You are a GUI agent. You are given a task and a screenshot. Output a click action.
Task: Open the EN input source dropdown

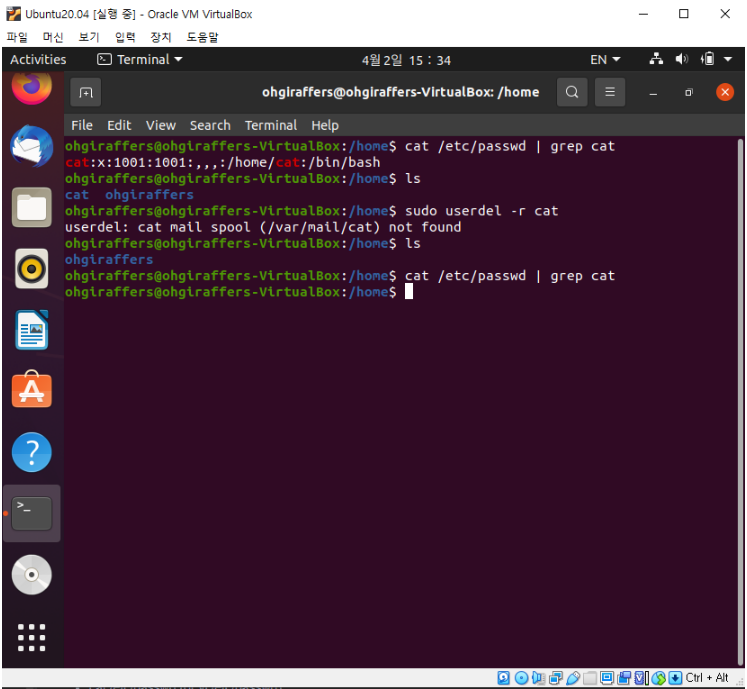605,60
